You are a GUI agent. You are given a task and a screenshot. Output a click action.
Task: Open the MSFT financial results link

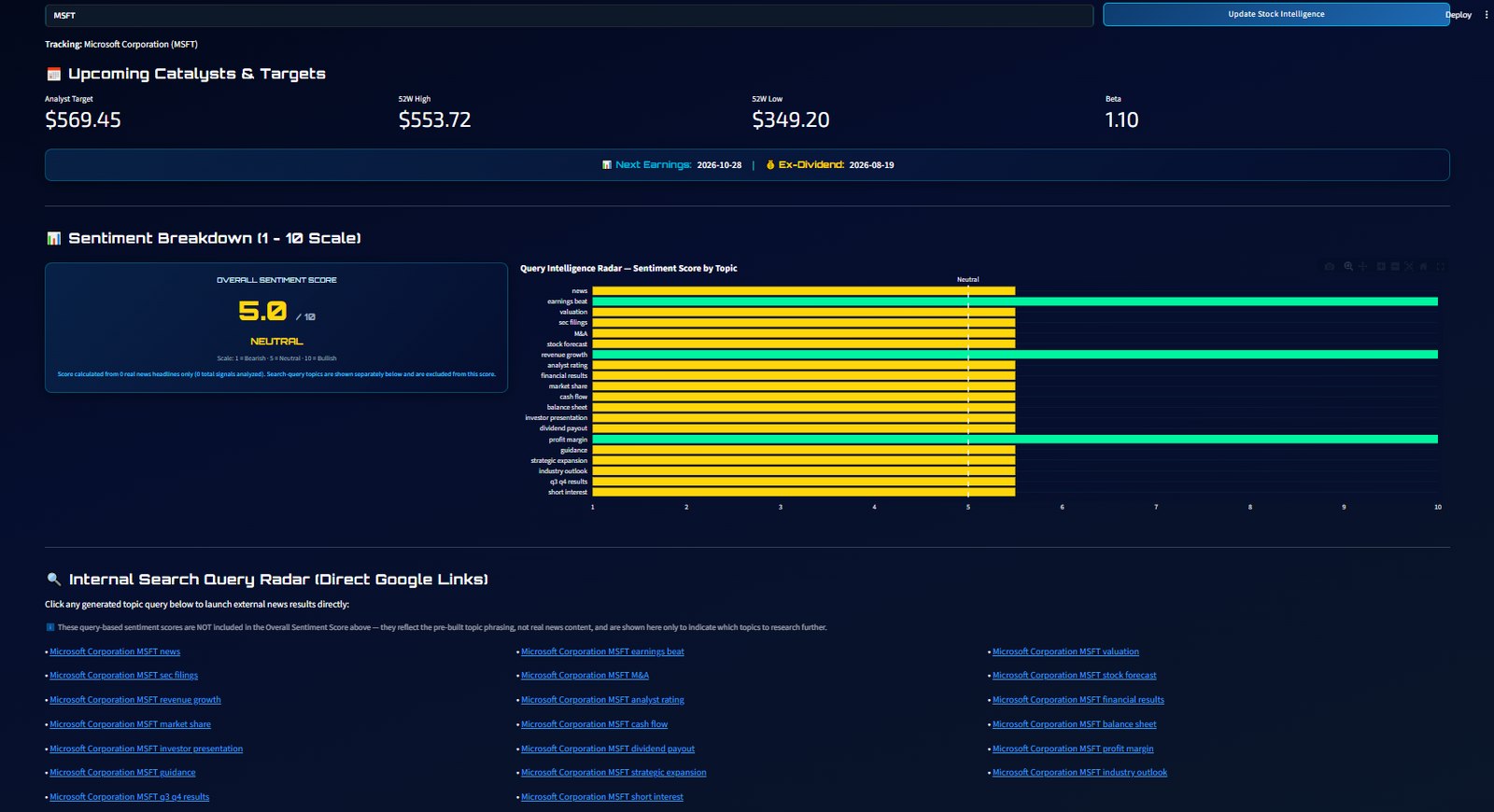click(x=1078, y=700)
